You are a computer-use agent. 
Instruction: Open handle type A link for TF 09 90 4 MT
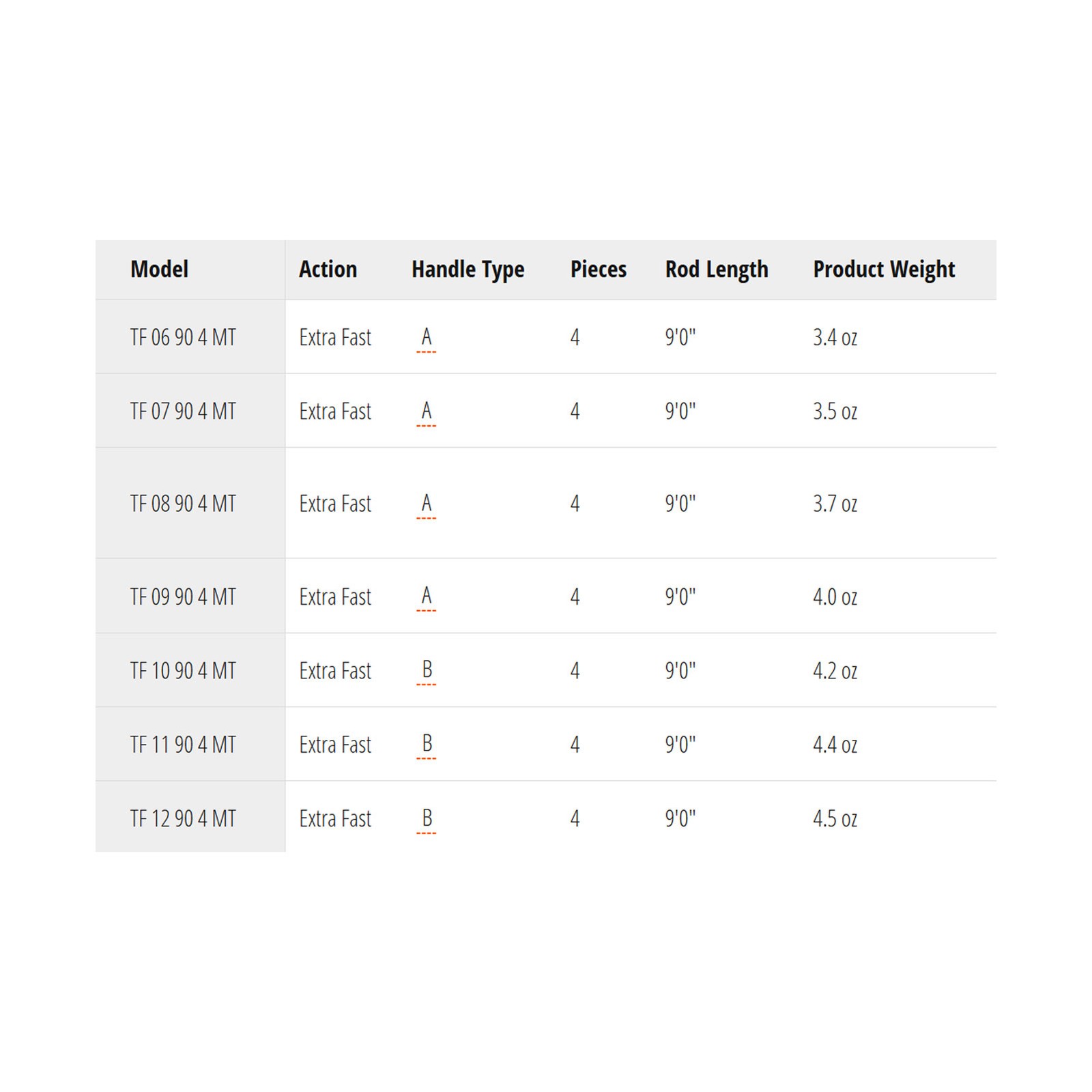pyautogui.click(x=426, y=597)
